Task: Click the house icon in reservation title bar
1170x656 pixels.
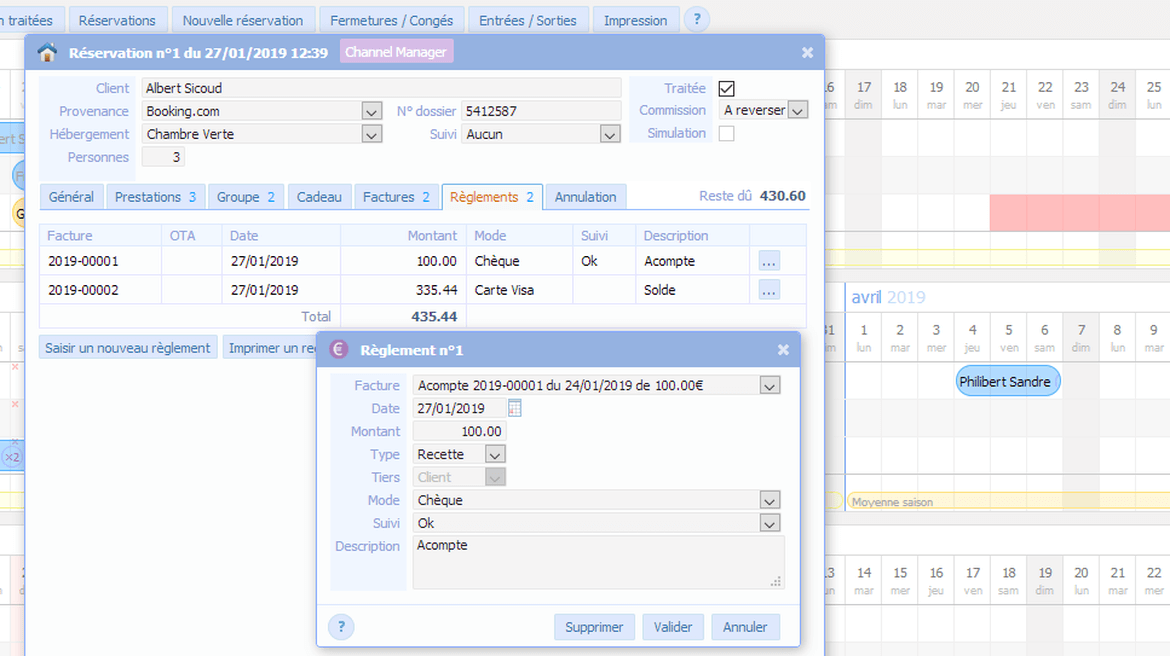Action: point(47,53)
